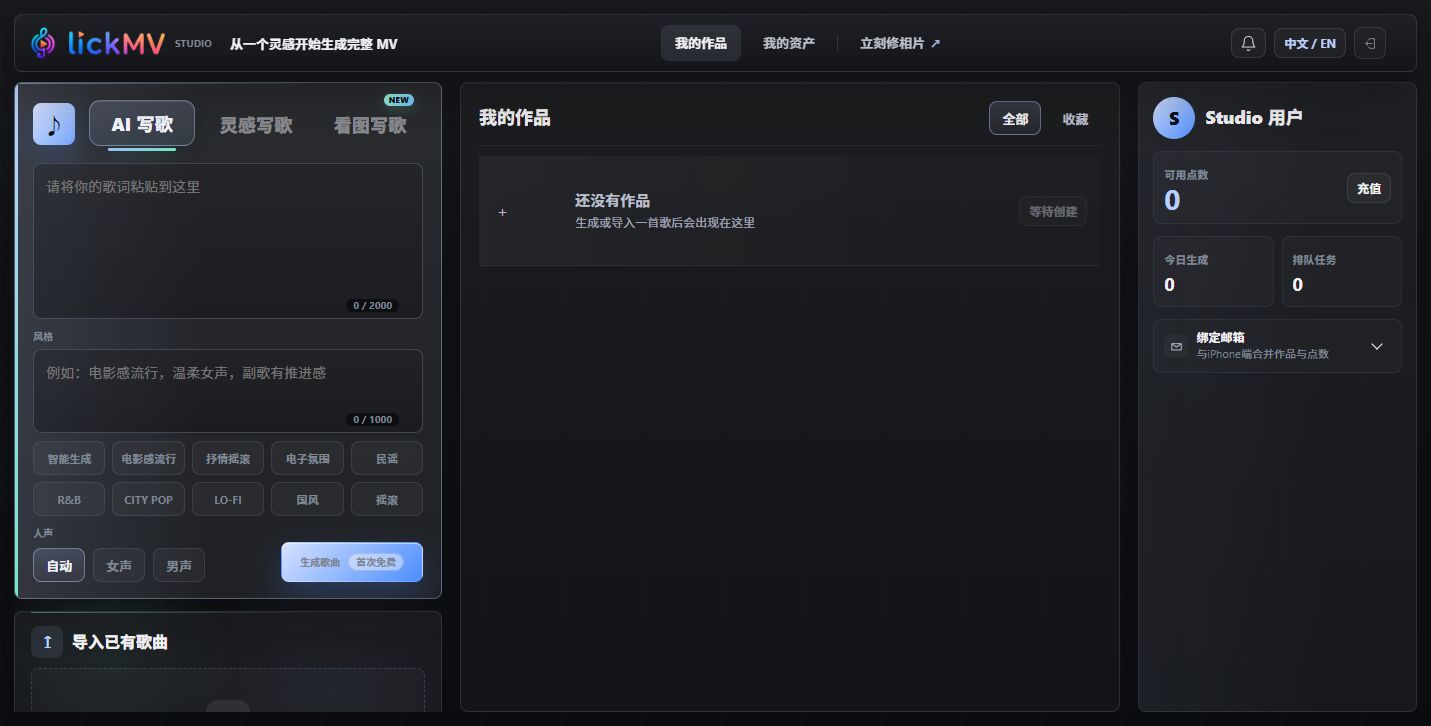
Task: Click the envelope icon beside 绑定邮箱
Action: point(1176,346)
